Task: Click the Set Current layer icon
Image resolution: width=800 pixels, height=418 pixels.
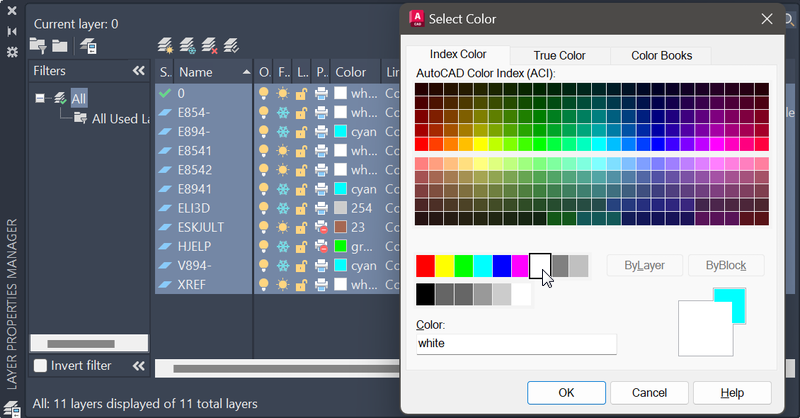Action: (x=232, y=45)
